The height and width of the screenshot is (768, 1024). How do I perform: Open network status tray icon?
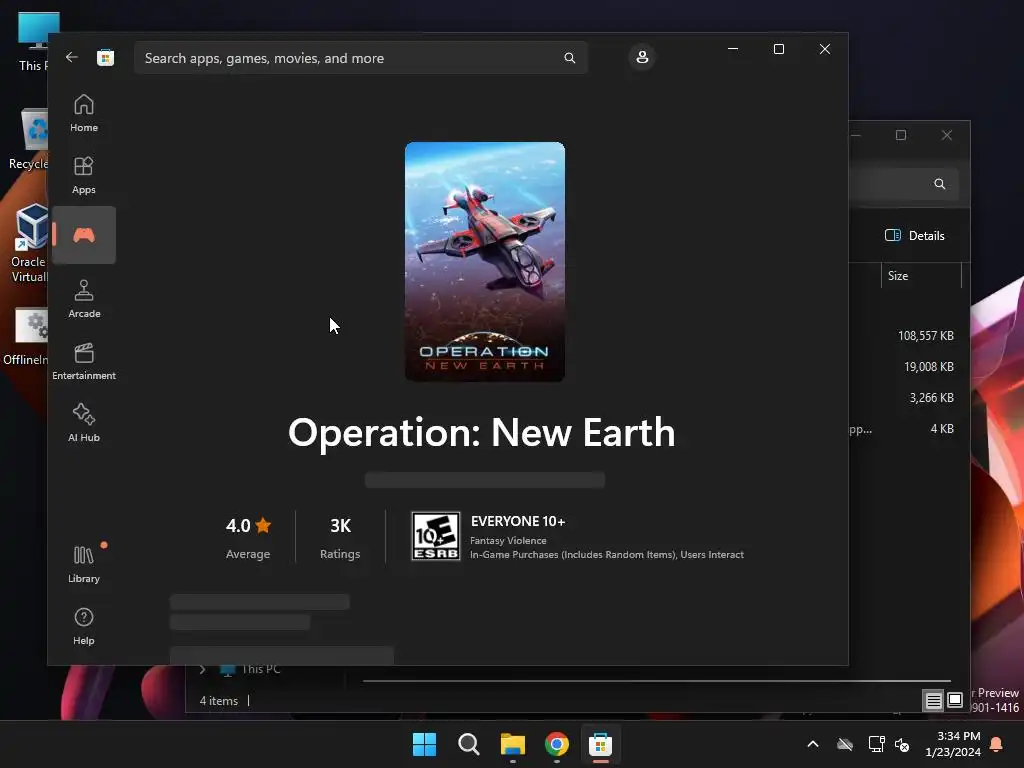(x=876, y=744)
